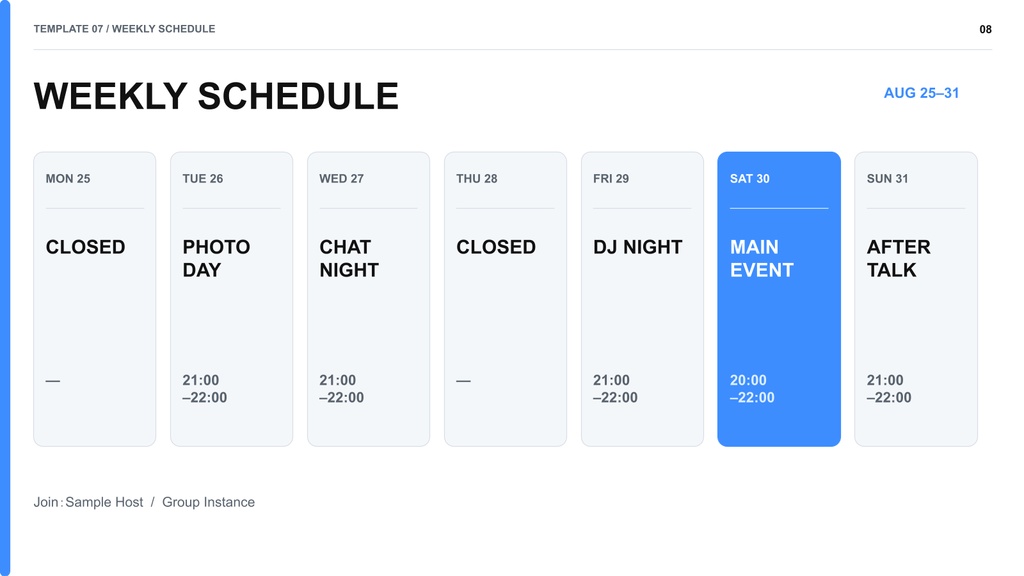Viewport: 1024px width, 576px height.
Task: Open the CHAT NIGHT card on Wednesday
Action: point(368,299)
